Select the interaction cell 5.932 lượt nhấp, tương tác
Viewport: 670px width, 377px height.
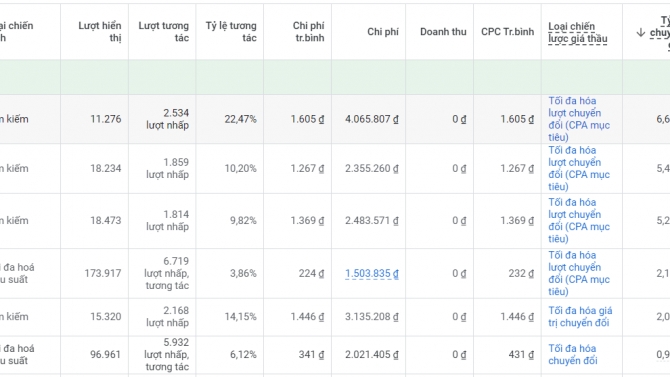click(x=167, y=354)
